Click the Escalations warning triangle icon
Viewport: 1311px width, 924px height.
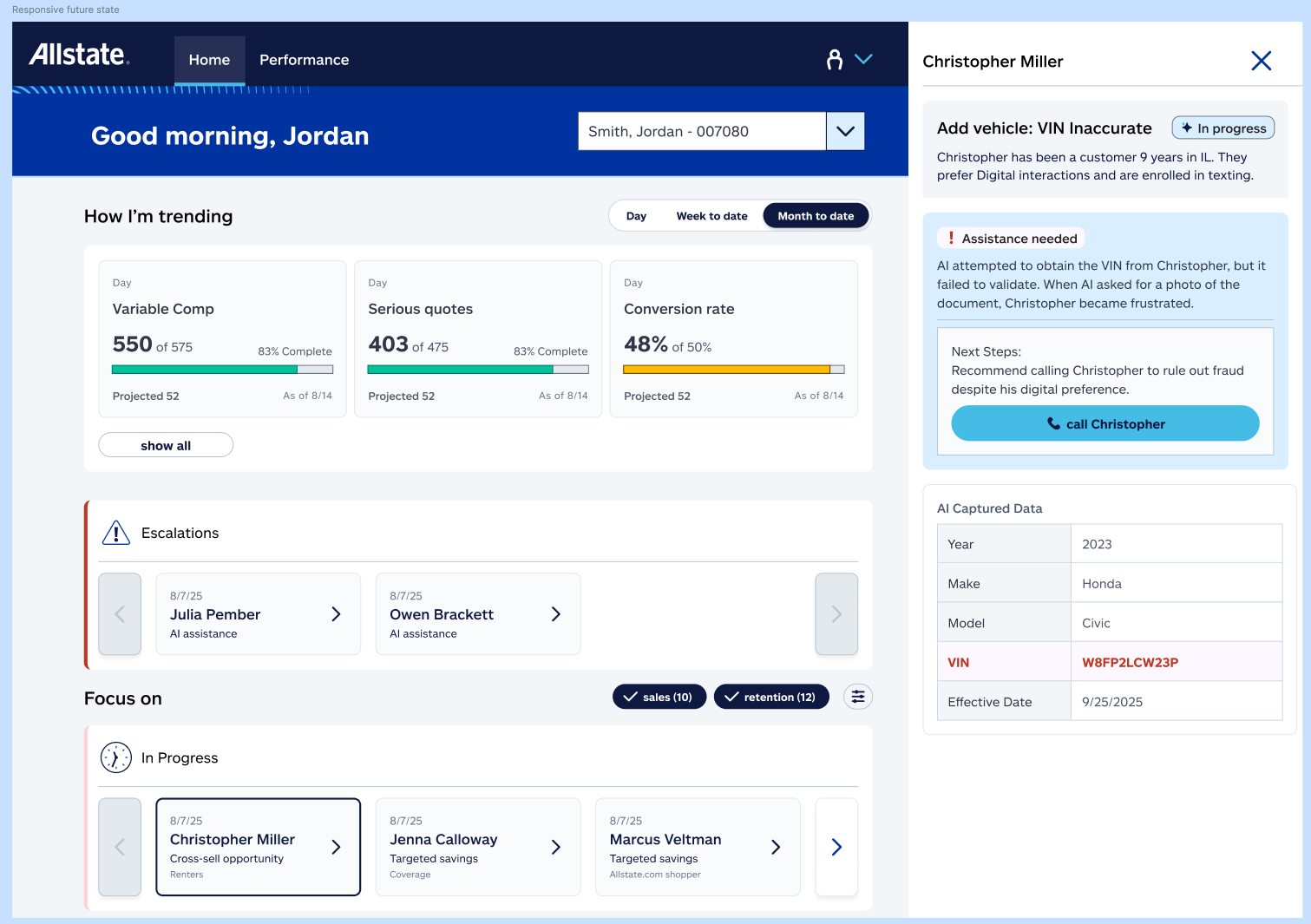tap(116, 533)
